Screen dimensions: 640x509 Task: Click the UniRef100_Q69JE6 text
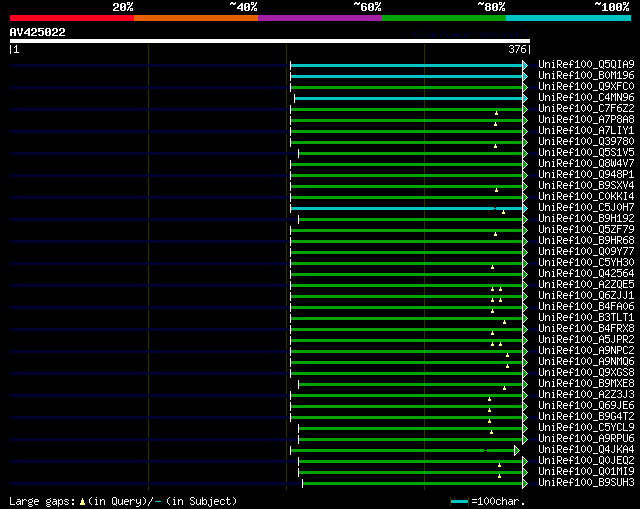(x=586, y=406)
